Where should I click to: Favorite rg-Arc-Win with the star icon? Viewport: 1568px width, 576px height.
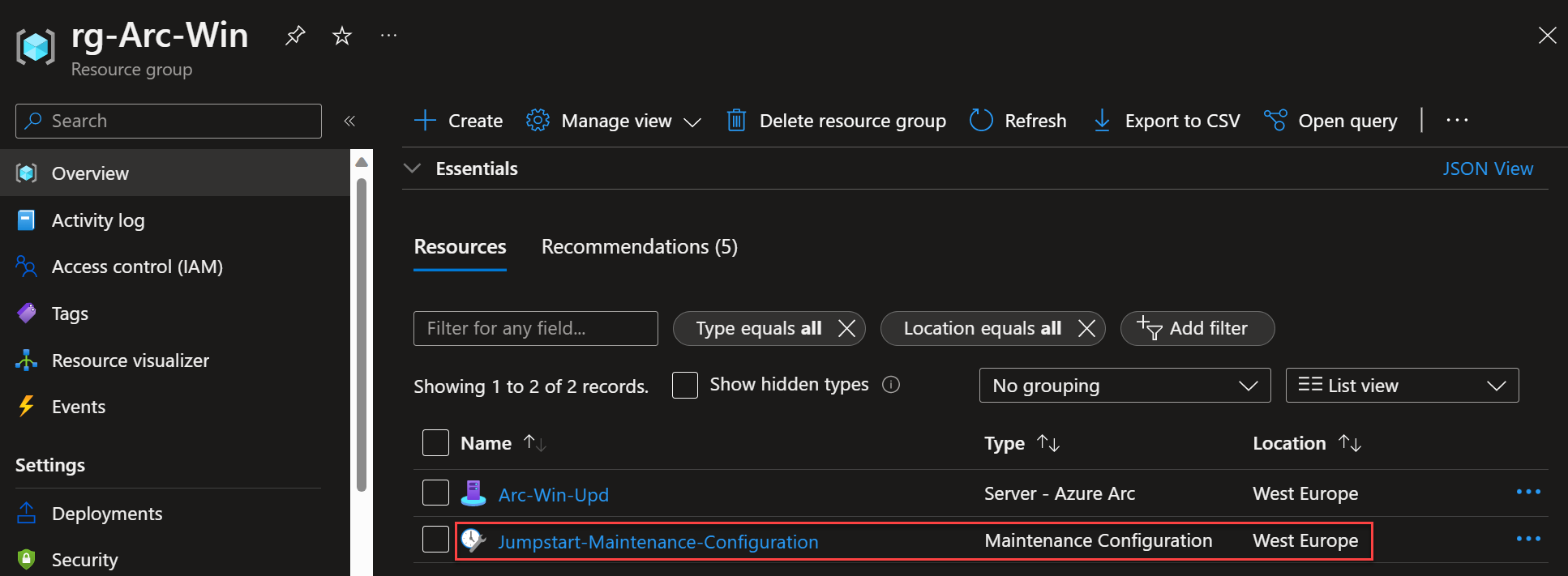click(342, 36)
